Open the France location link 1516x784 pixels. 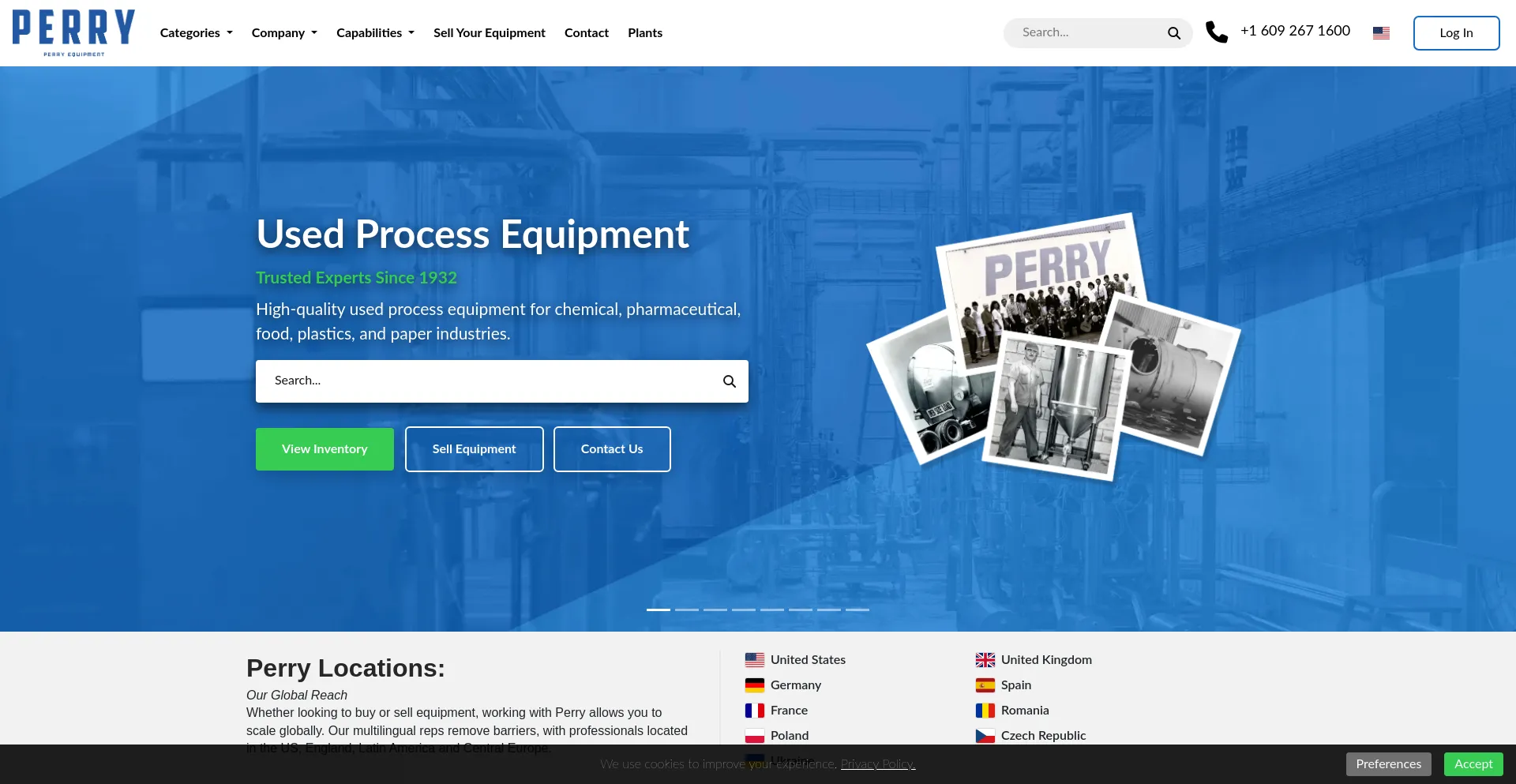coord(789,711)
